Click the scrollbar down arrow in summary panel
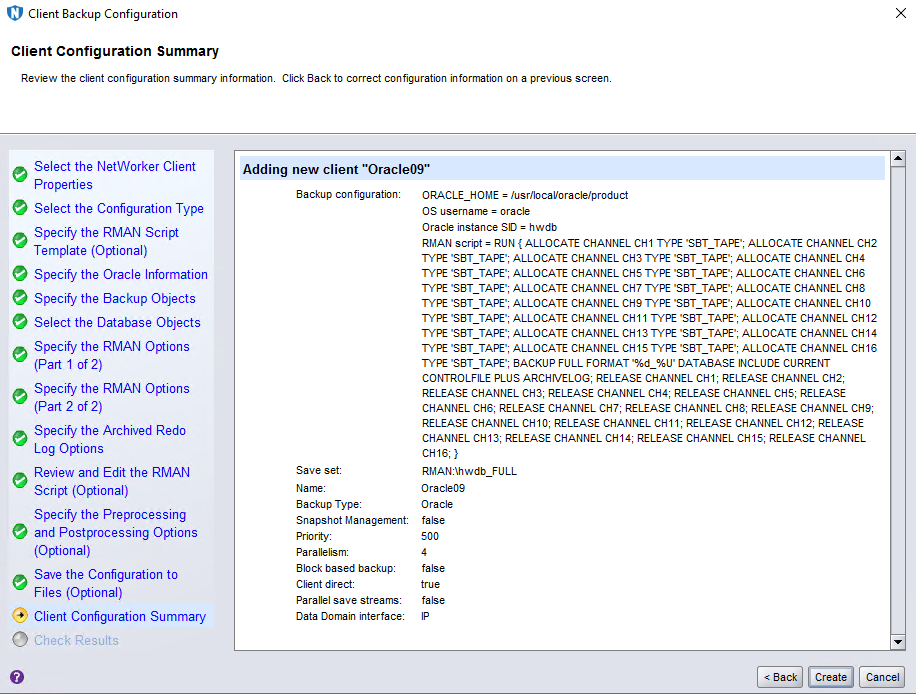The height and width of the screenshot is (694, 916). (897, 642)
